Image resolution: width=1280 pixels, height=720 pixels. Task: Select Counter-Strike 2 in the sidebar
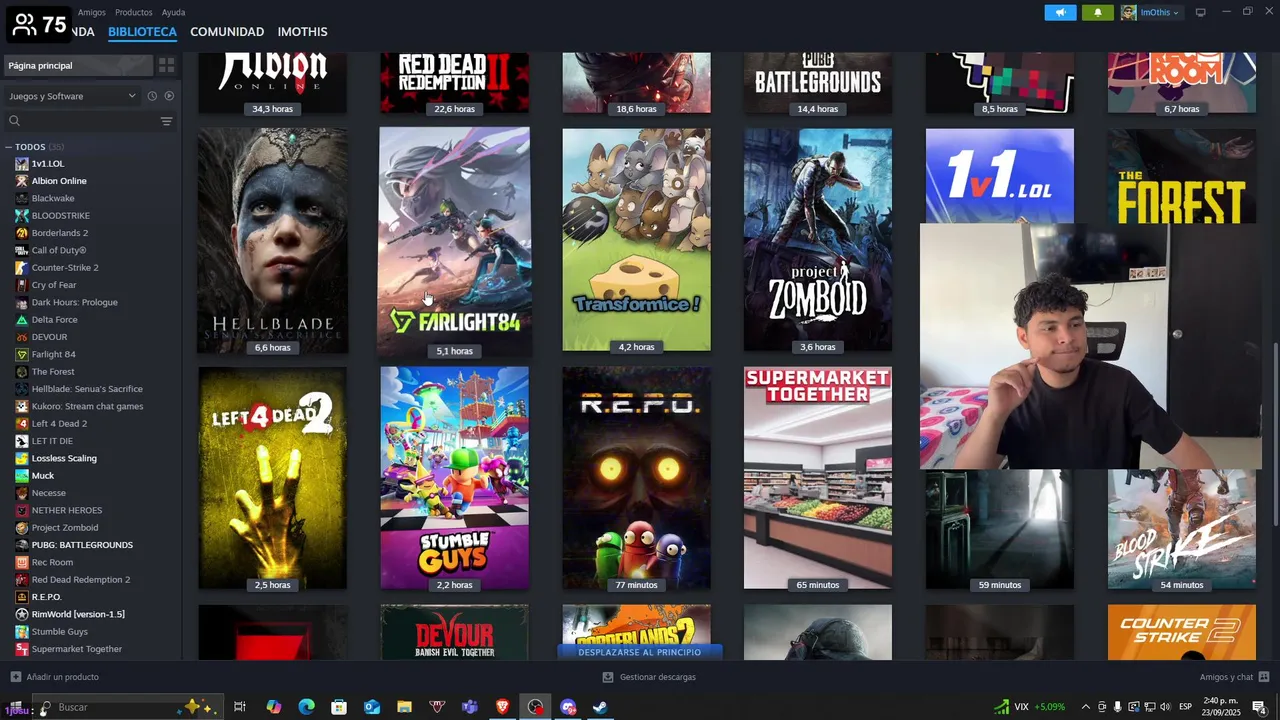click(x=65, y=268)
